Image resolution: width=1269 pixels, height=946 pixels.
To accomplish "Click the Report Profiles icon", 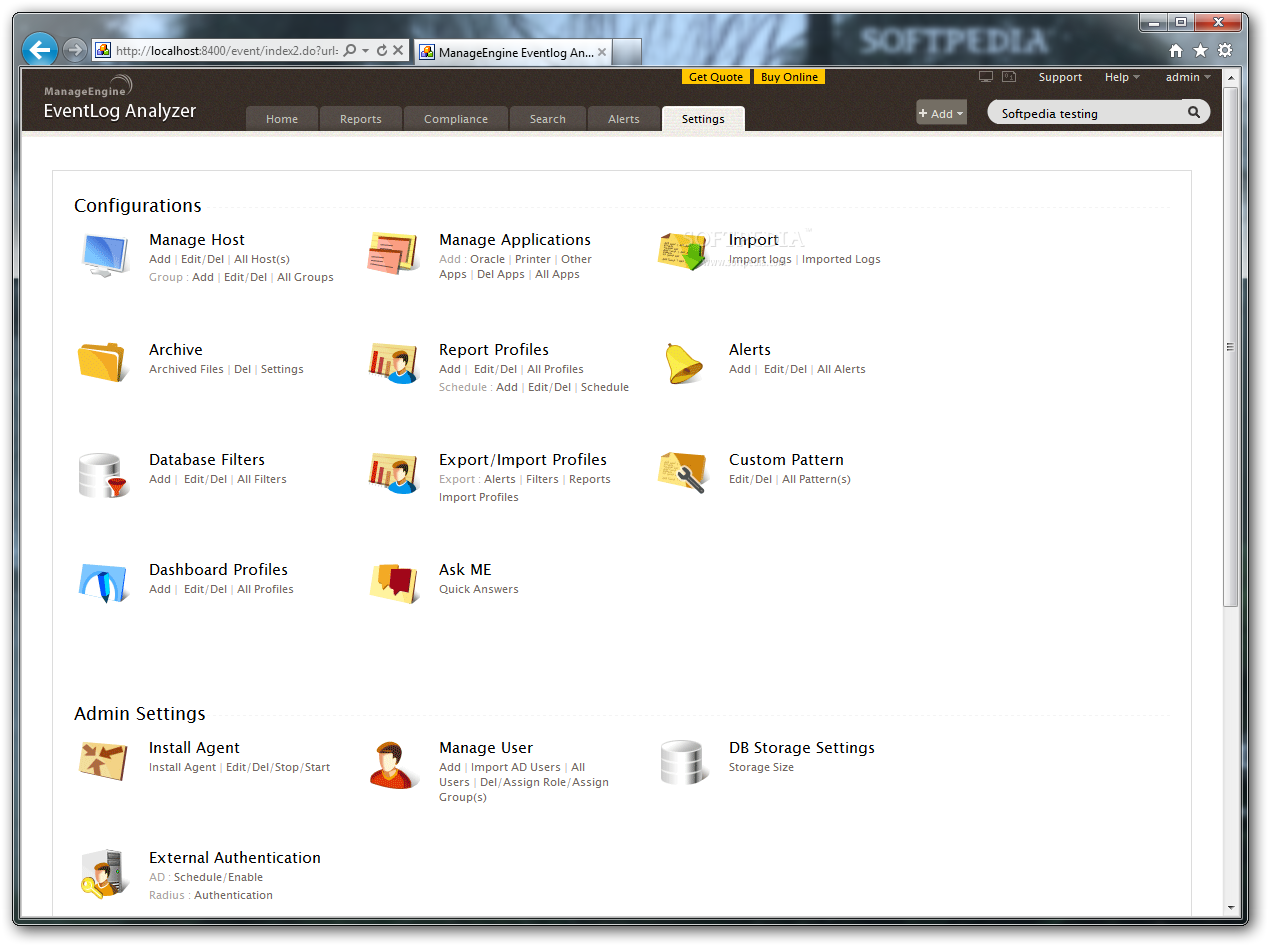I will pyautogui.click(x=393, y=364).
